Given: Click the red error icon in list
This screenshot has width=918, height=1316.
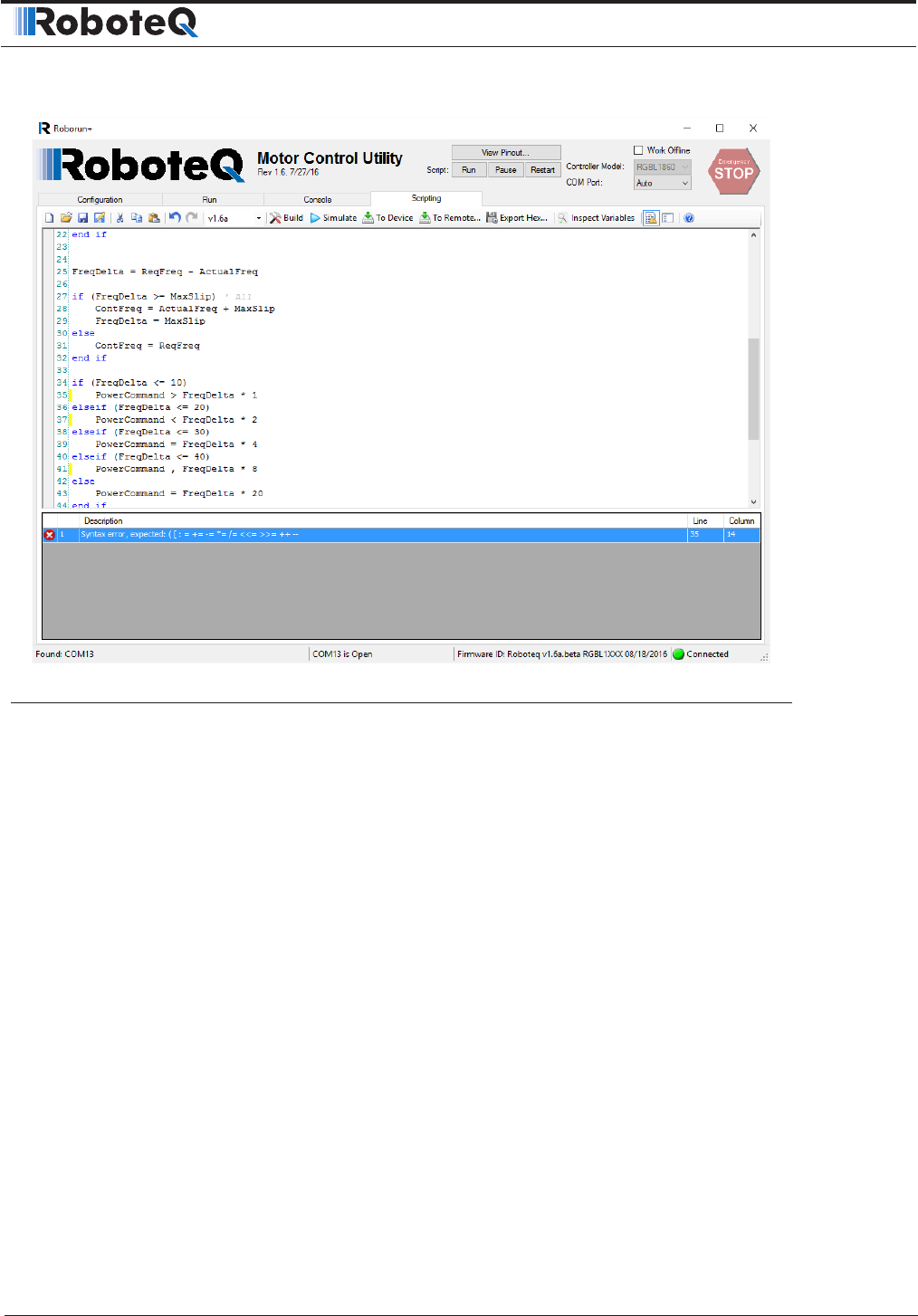Looking at the screenshot, I should pyautogui.click(x=50, y=535).
